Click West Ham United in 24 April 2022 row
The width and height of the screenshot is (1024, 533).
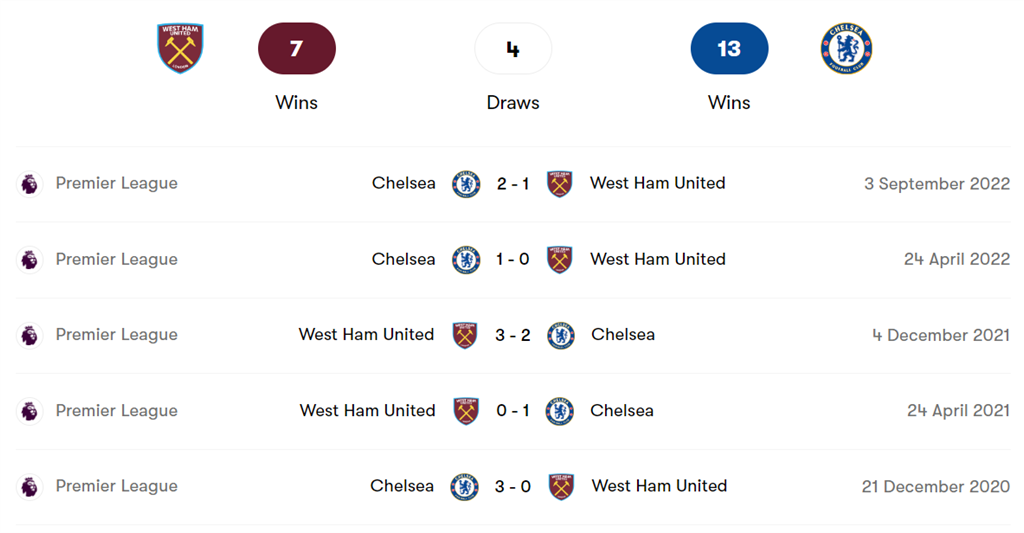[x=657, y=259]
